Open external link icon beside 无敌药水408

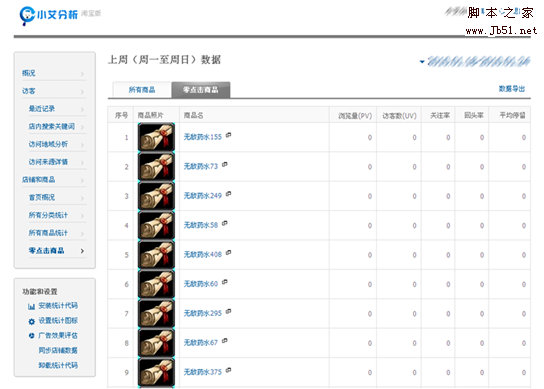[228, 252]
